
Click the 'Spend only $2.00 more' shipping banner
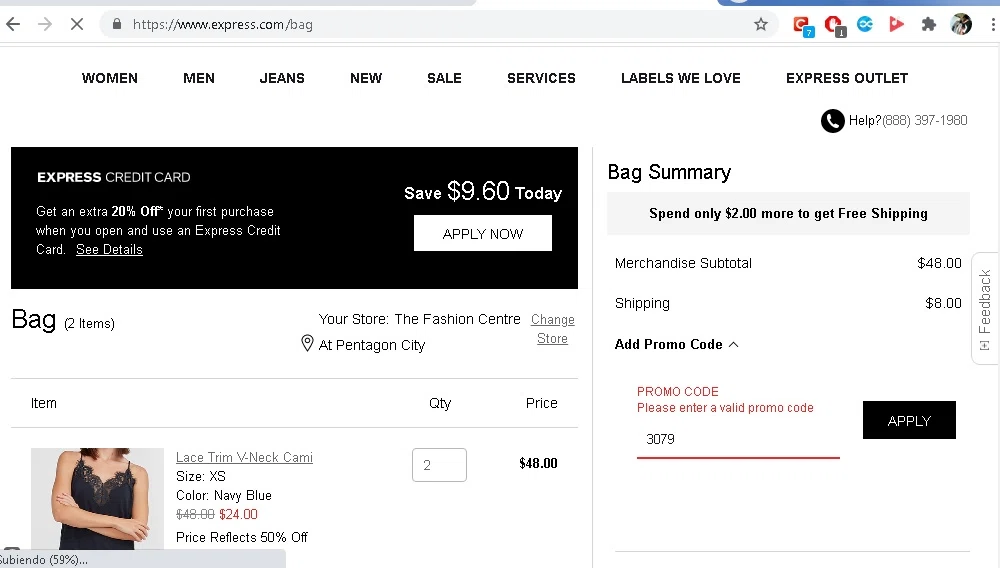coord(788,214)
